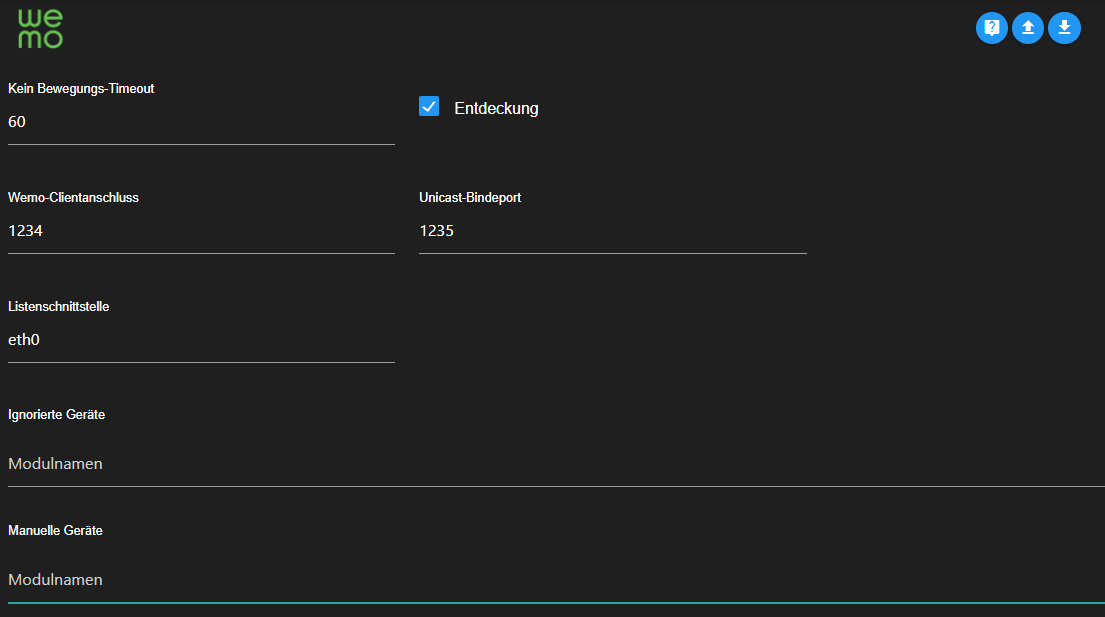Click the 'Listenschnittstelle' label

(58, 306)
